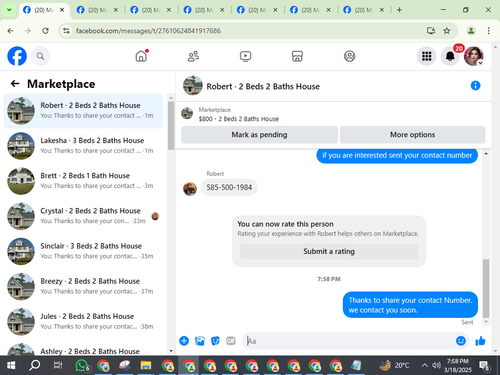Screen dimensions: 500x375
Task: Click the Submit a rating button
Action: point(329,251)
